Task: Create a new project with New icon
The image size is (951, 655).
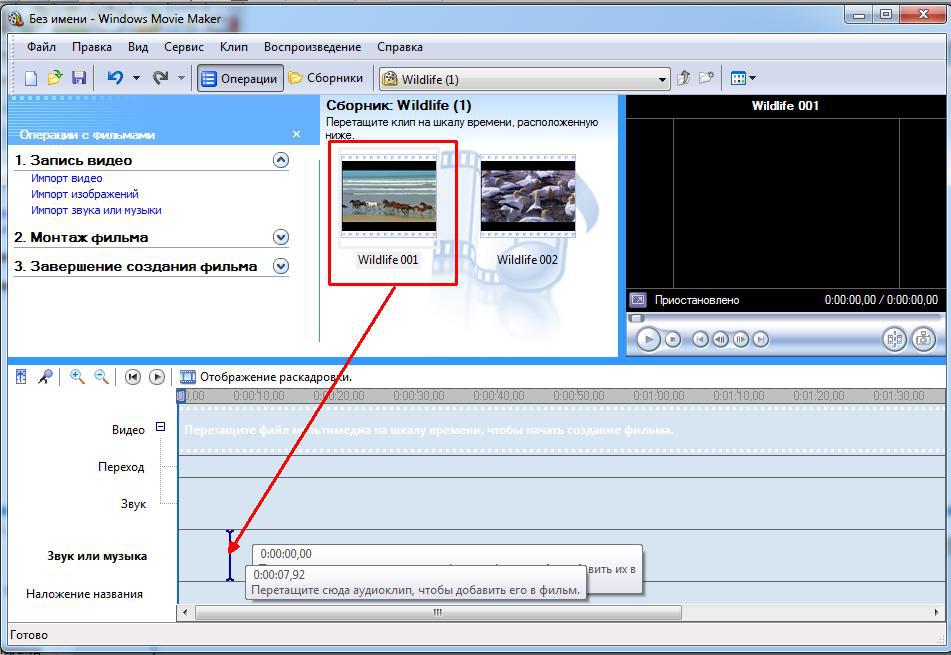Action: tap(30, 78)
